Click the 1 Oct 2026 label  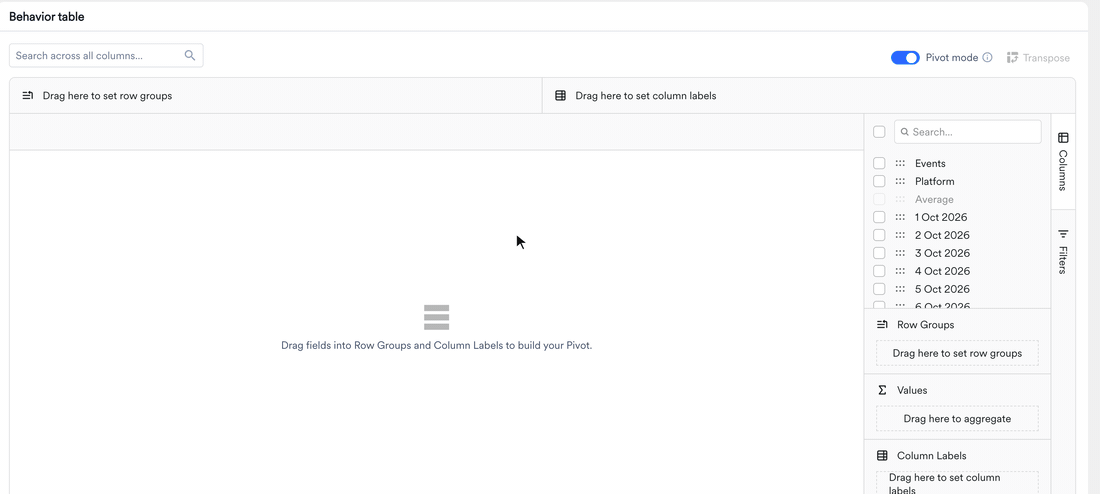[941, 218]
